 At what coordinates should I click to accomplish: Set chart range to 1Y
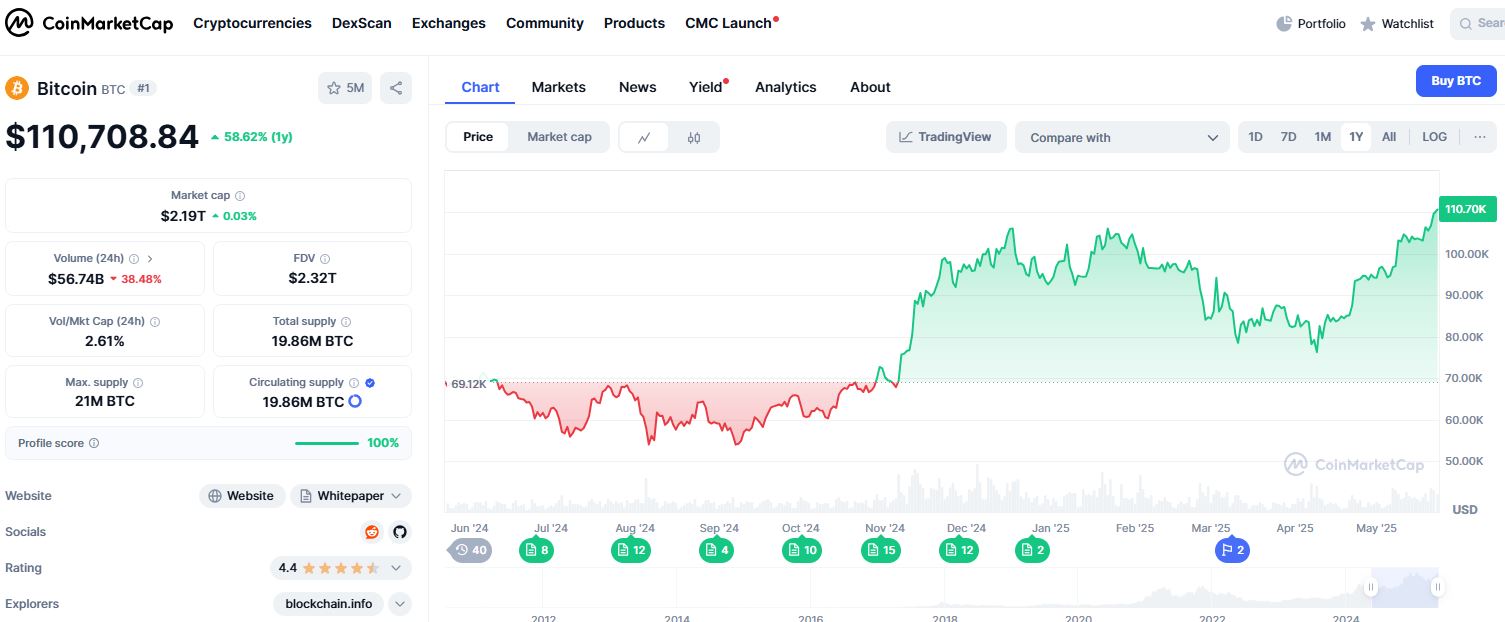[1356, 137]
